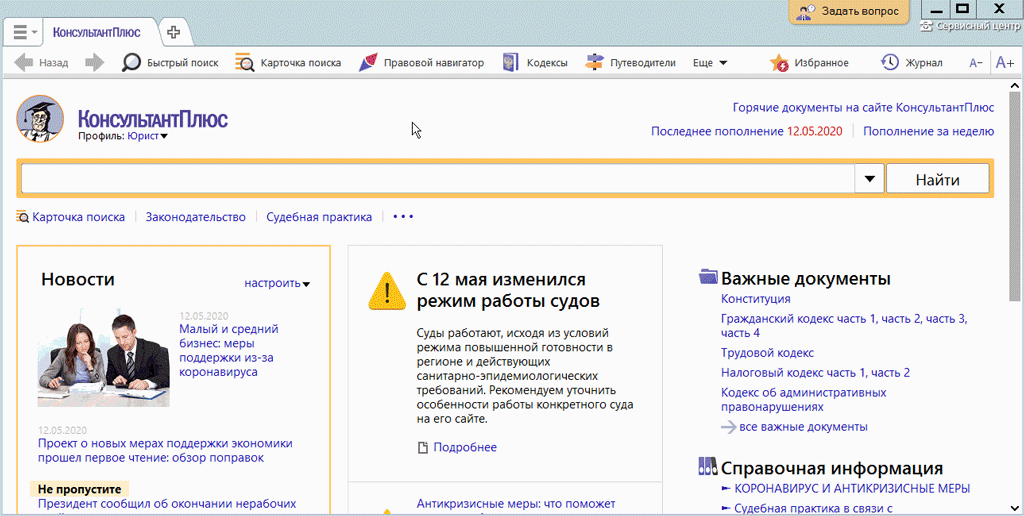
Task: Open Пополнение за неделю link
Action: tap(929, 131)
